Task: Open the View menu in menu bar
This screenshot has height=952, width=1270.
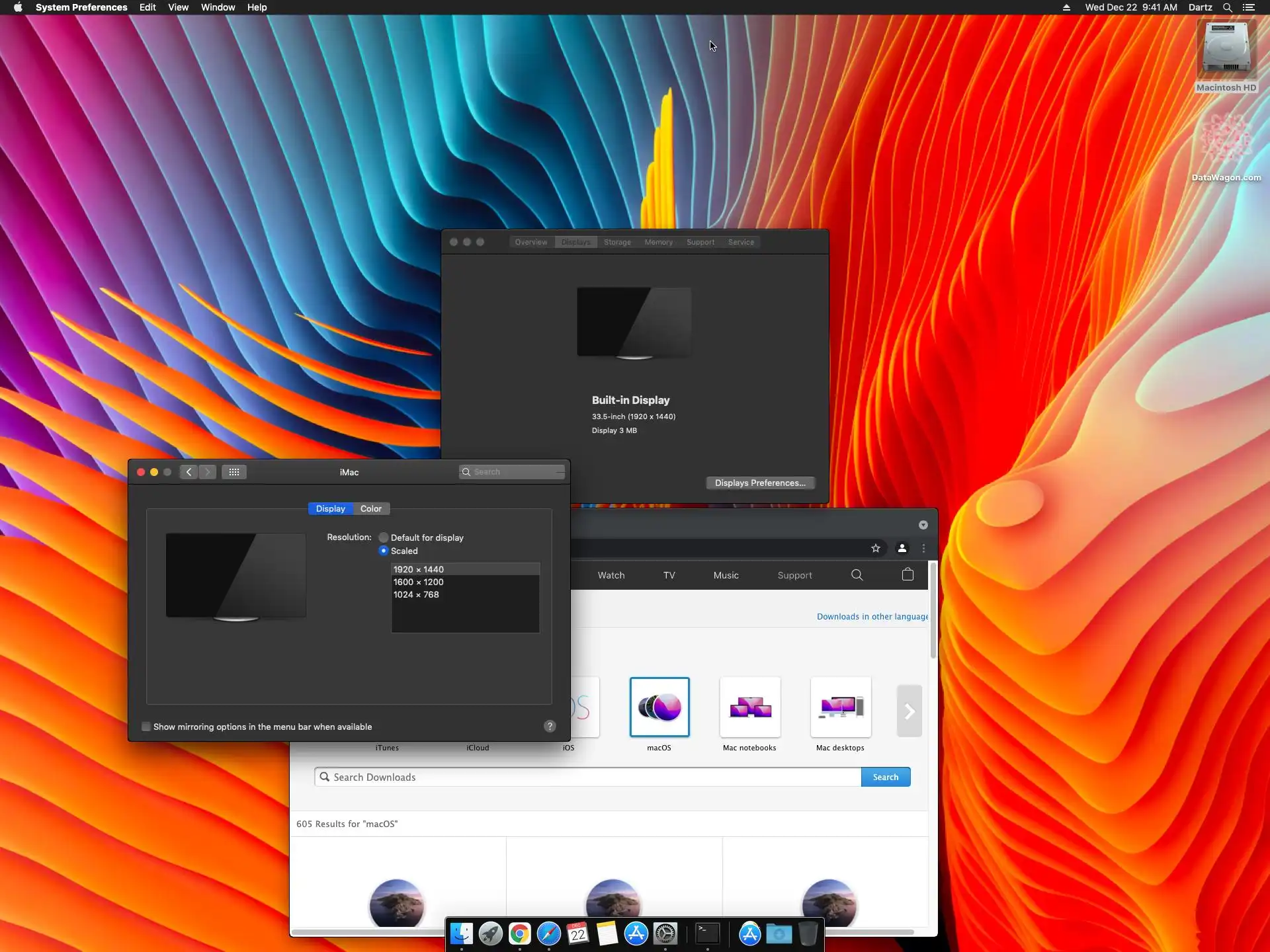Action: pos(178,7)
